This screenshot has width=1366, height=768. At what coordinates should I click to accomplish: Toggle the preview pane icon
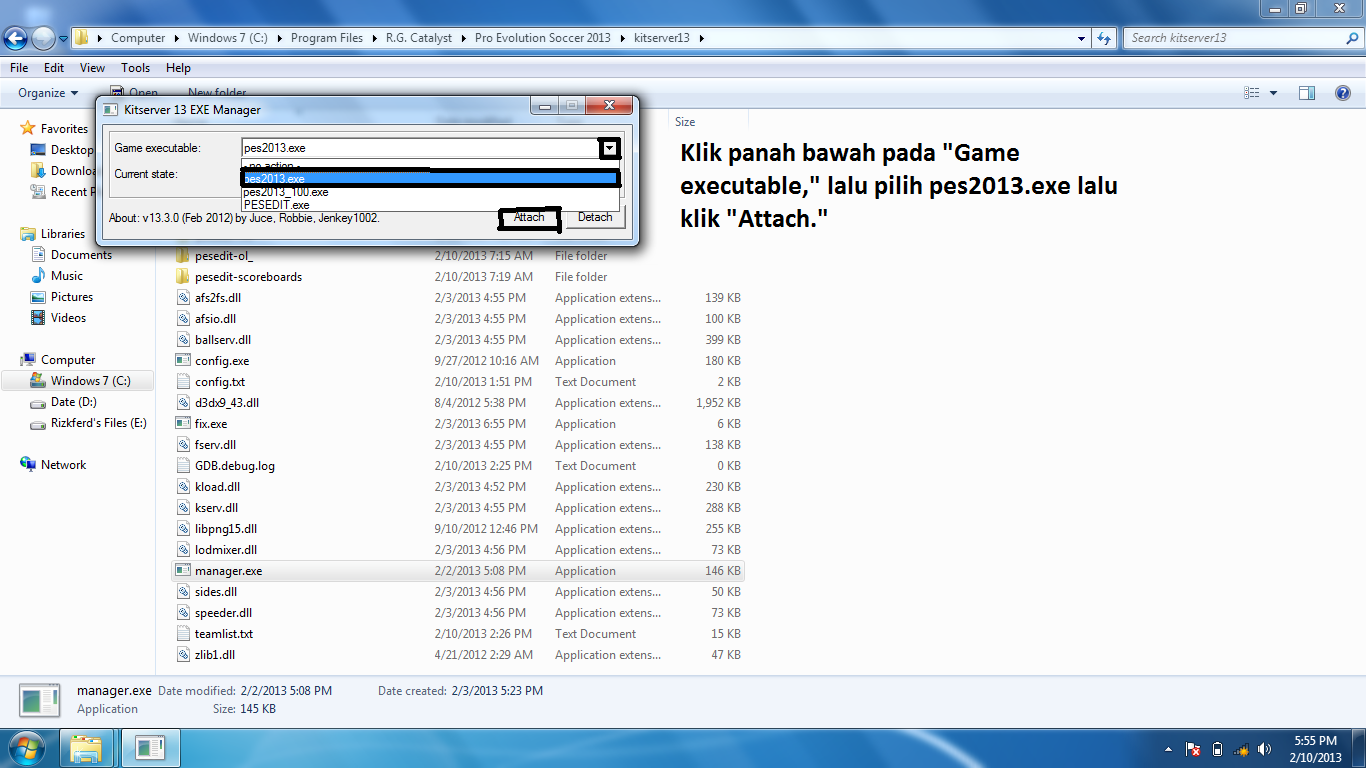click(x=1307, y=93)
